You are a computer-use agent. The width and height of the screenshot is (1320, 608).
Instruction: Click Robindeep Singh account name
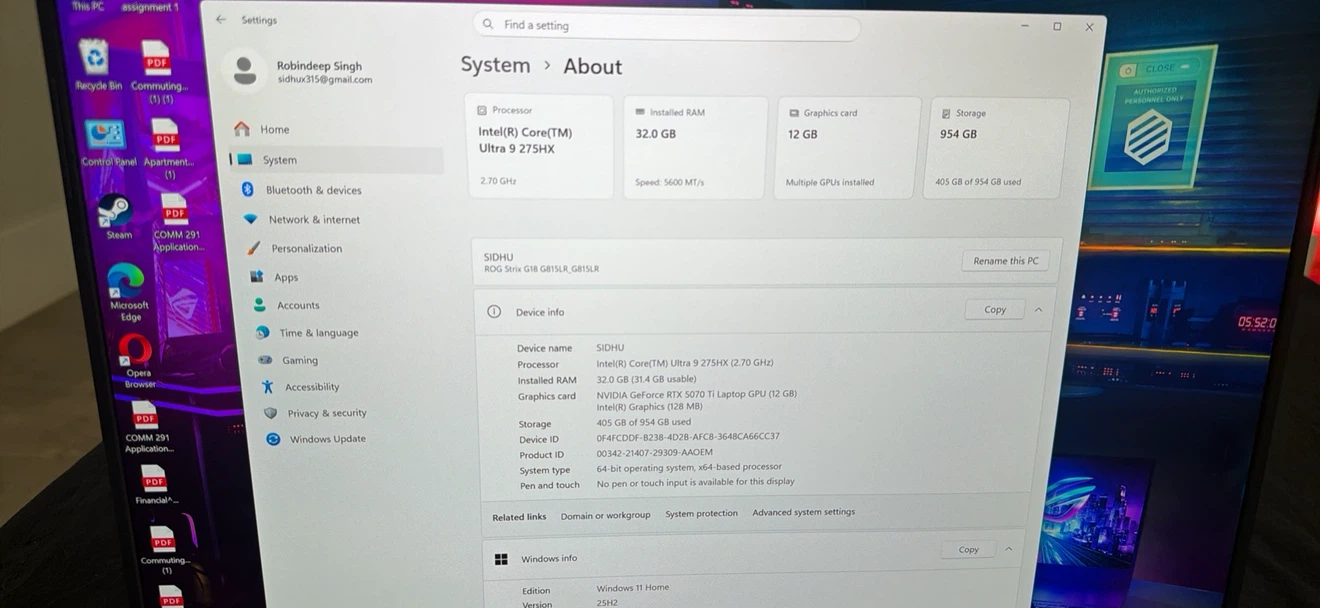pyautogui.click(x=319, y=66)
